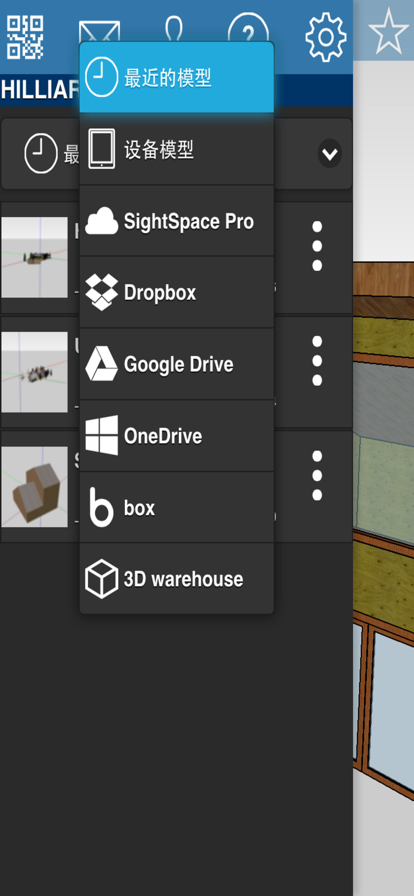Click the OneDrive Windows logo icon
Image resolution: width=414 pixels, height=896 pixels.
tap(101, 435)
